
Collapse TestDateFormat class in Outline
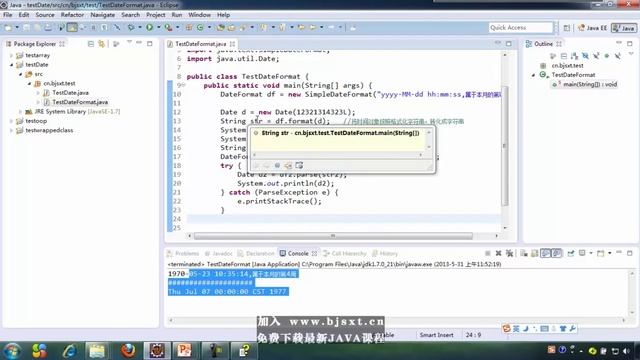pyautogui.click(x=533, y=75)
